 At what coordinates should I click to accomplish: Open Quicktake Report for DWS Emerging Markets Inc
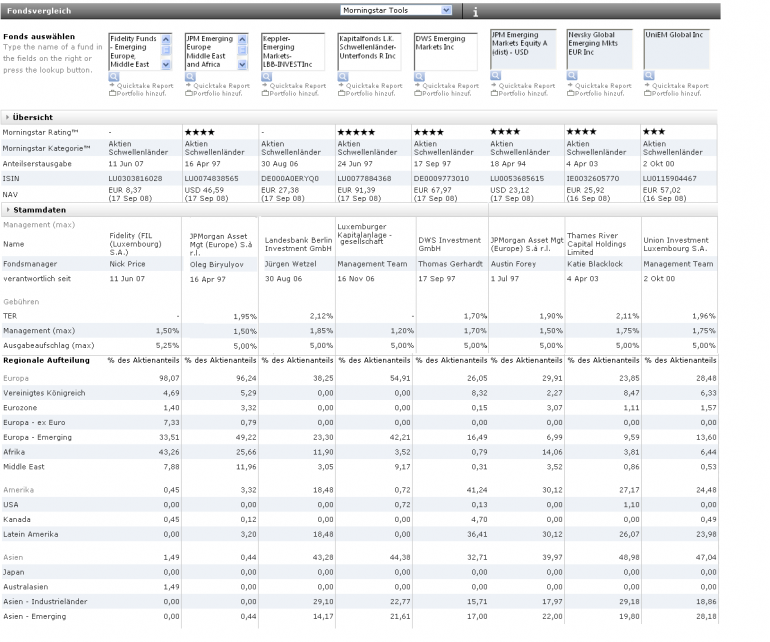tap(450, 85)
